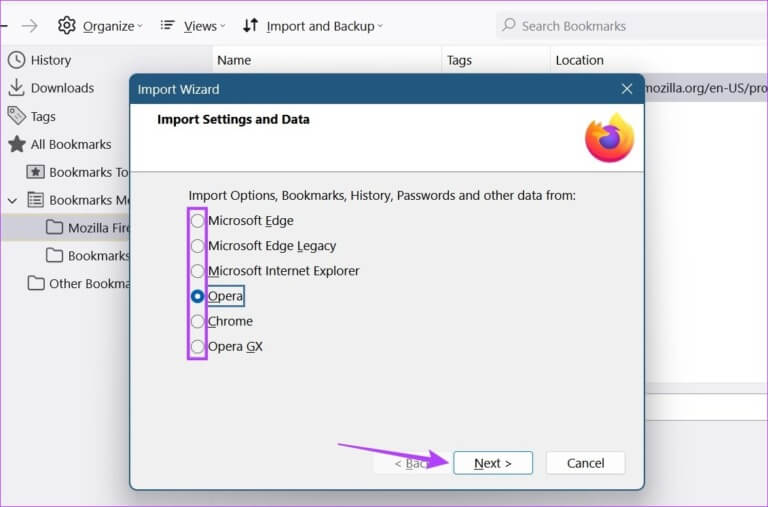Select the Microsoft Edge Legacy radio button
The image size is (768, 507).
coord(197,245)
